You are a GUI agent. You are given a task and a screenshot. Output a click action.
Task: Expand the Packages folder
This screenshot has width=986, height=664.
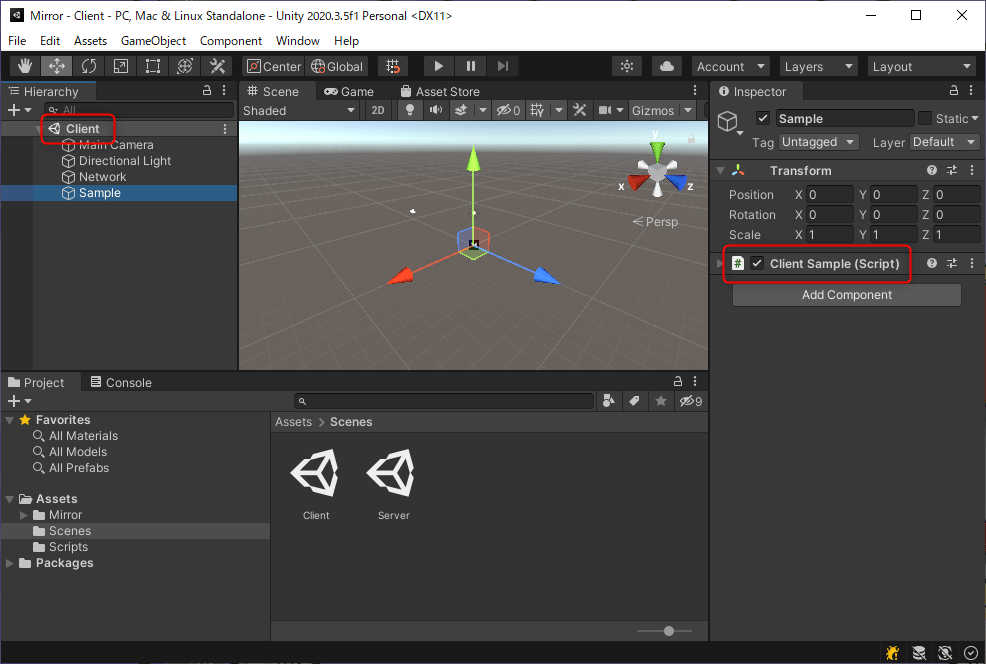(x=9, y=563)
